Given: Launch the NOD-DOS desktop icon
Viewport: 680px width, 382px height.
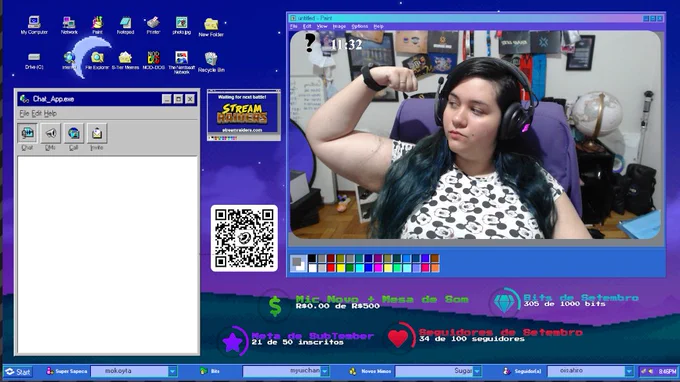Looking at the screenshot, I should click(x=154, y=60).
